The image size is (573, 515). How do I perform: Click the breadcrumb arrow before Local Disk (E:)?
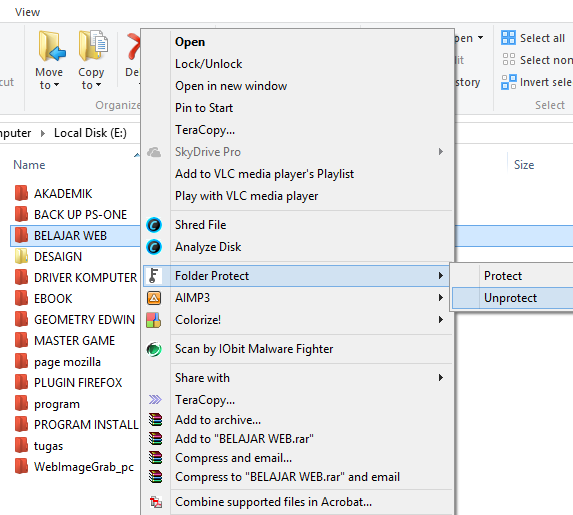pos(43,133)
